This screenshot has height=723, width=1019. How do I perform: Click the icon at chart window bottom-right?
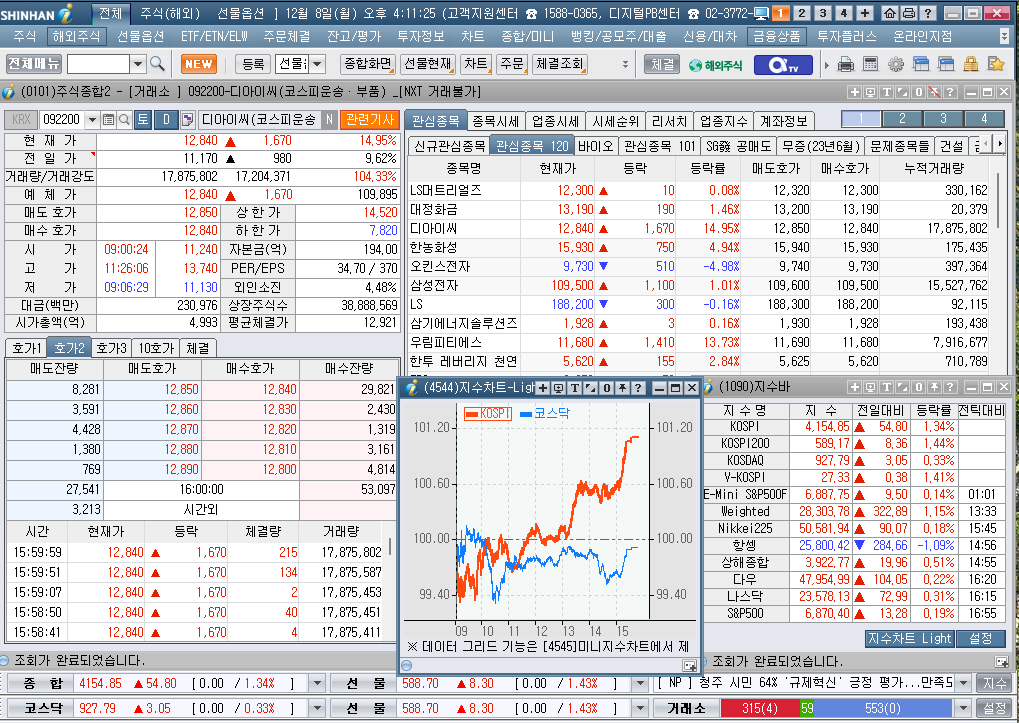690,665
